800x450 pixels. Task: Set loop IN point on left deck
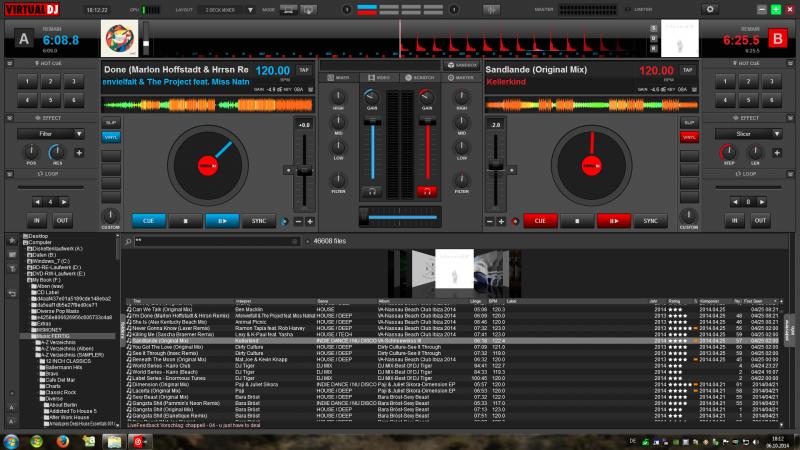coord(36,219)
